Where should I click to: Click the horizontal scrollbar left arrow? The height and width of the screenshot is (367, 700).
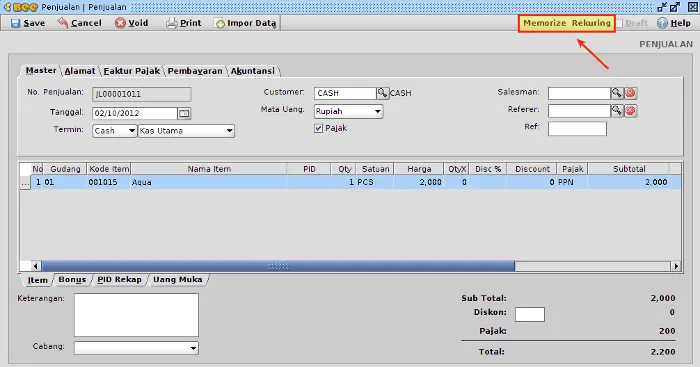(x=35, y=267)
